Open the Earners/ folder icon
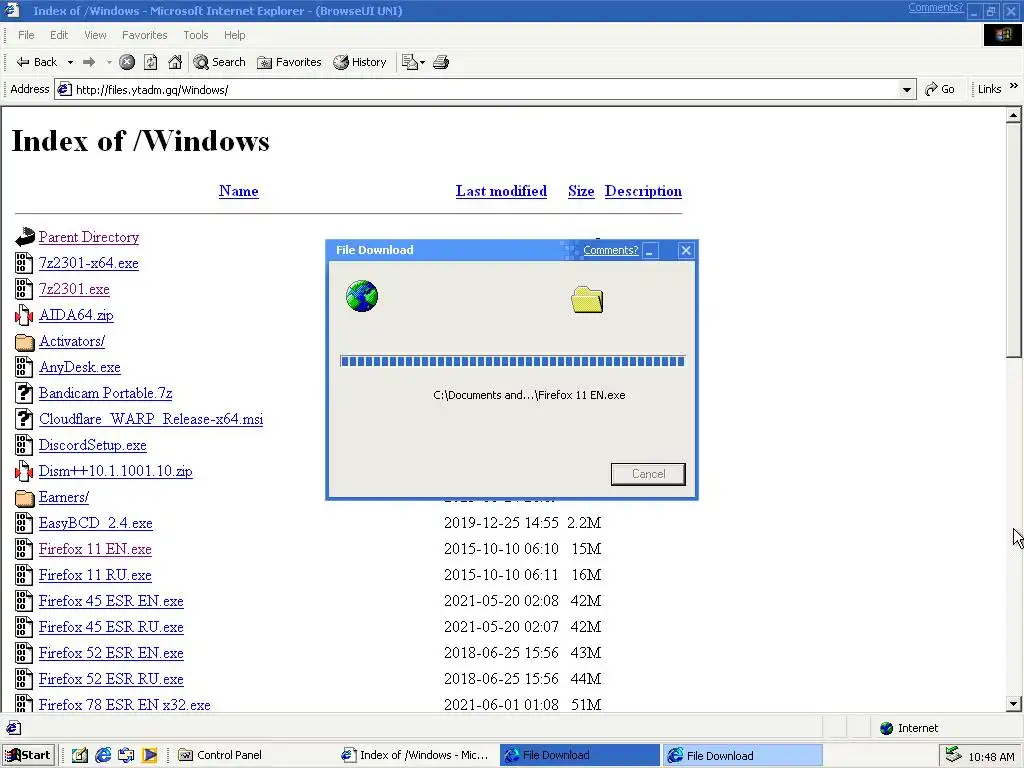This screenshot has width=1024, height=768. coord(24,498)
